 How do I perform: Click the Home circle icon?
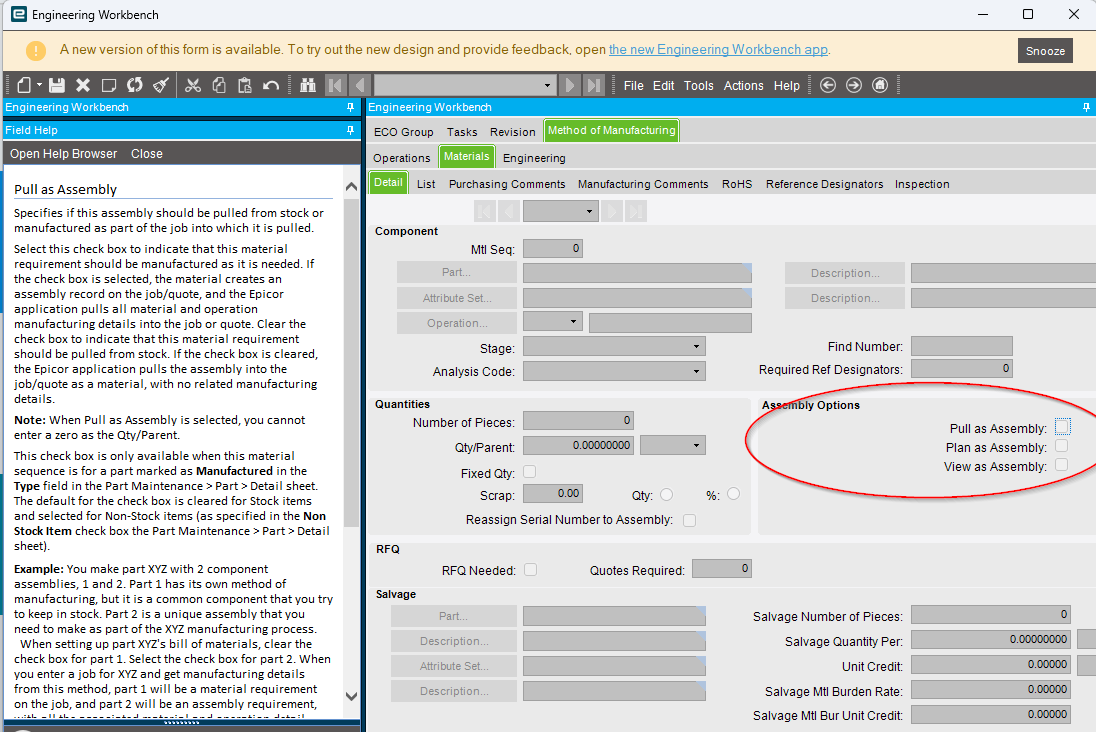(x=880, y=85)
